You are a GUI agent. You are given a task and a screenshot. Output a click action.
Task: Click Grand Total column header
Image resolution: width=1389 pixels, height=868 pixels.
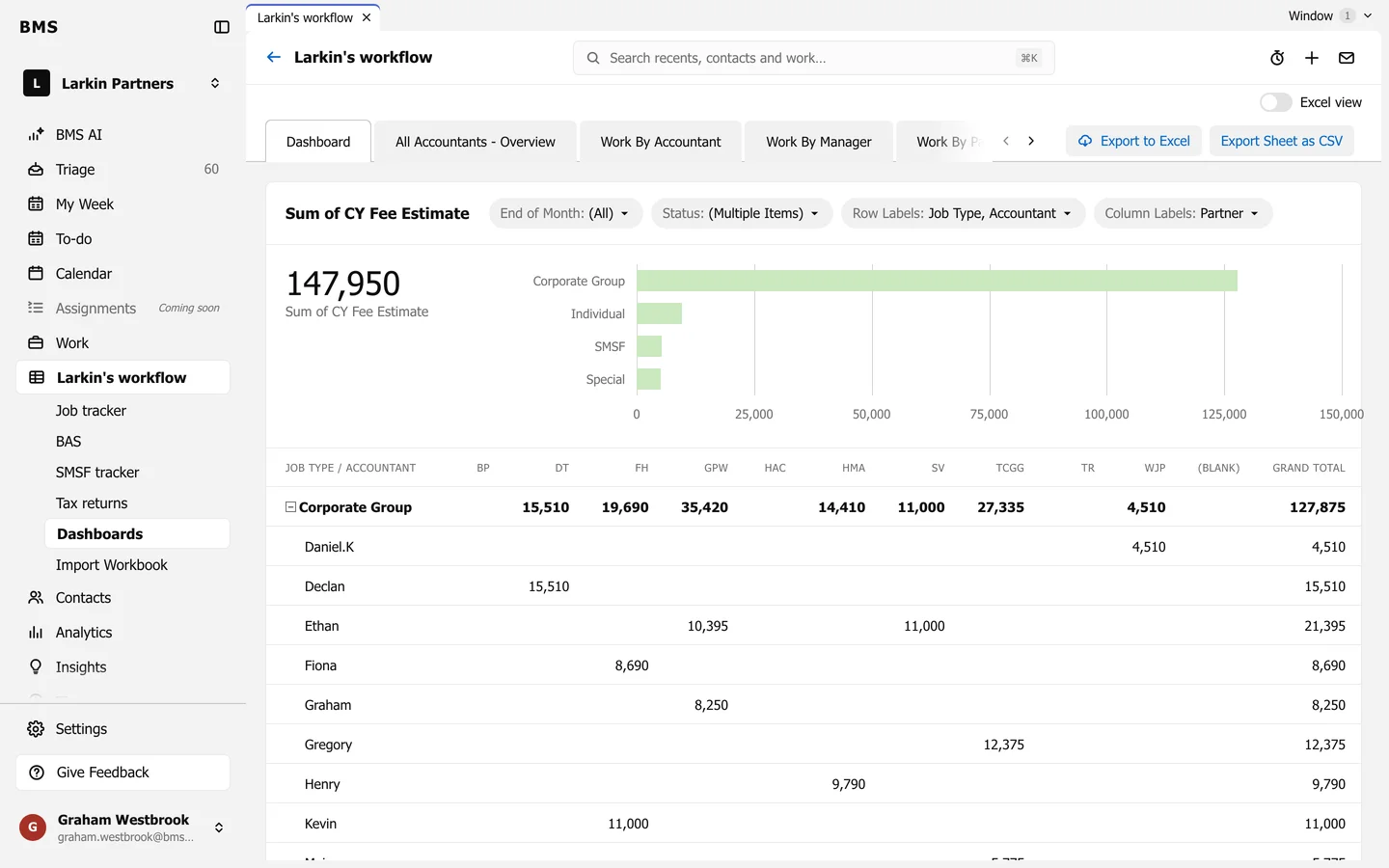1308,468
